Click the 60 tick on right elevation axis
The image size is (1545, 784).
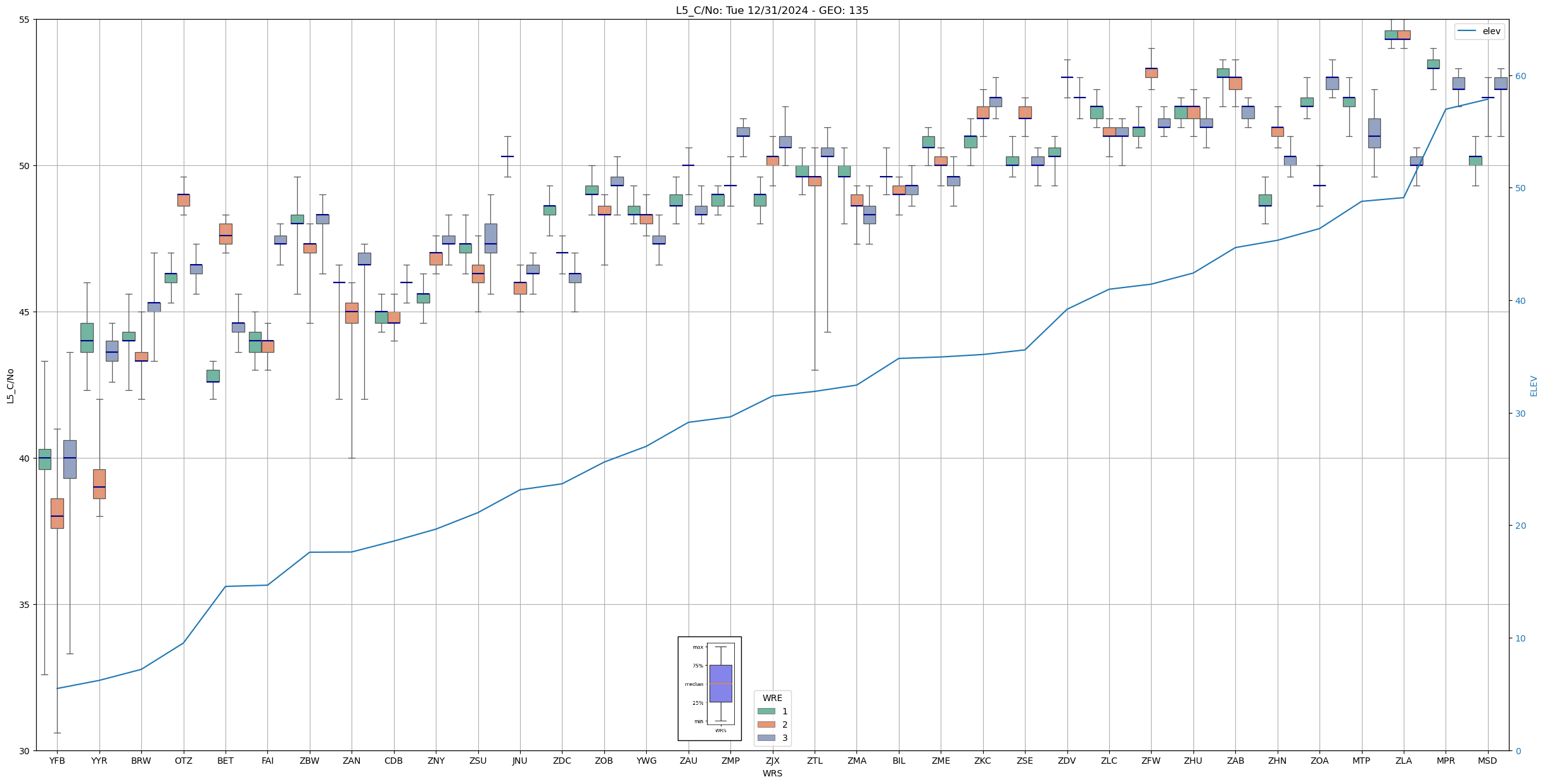(x=1520, y=76)
